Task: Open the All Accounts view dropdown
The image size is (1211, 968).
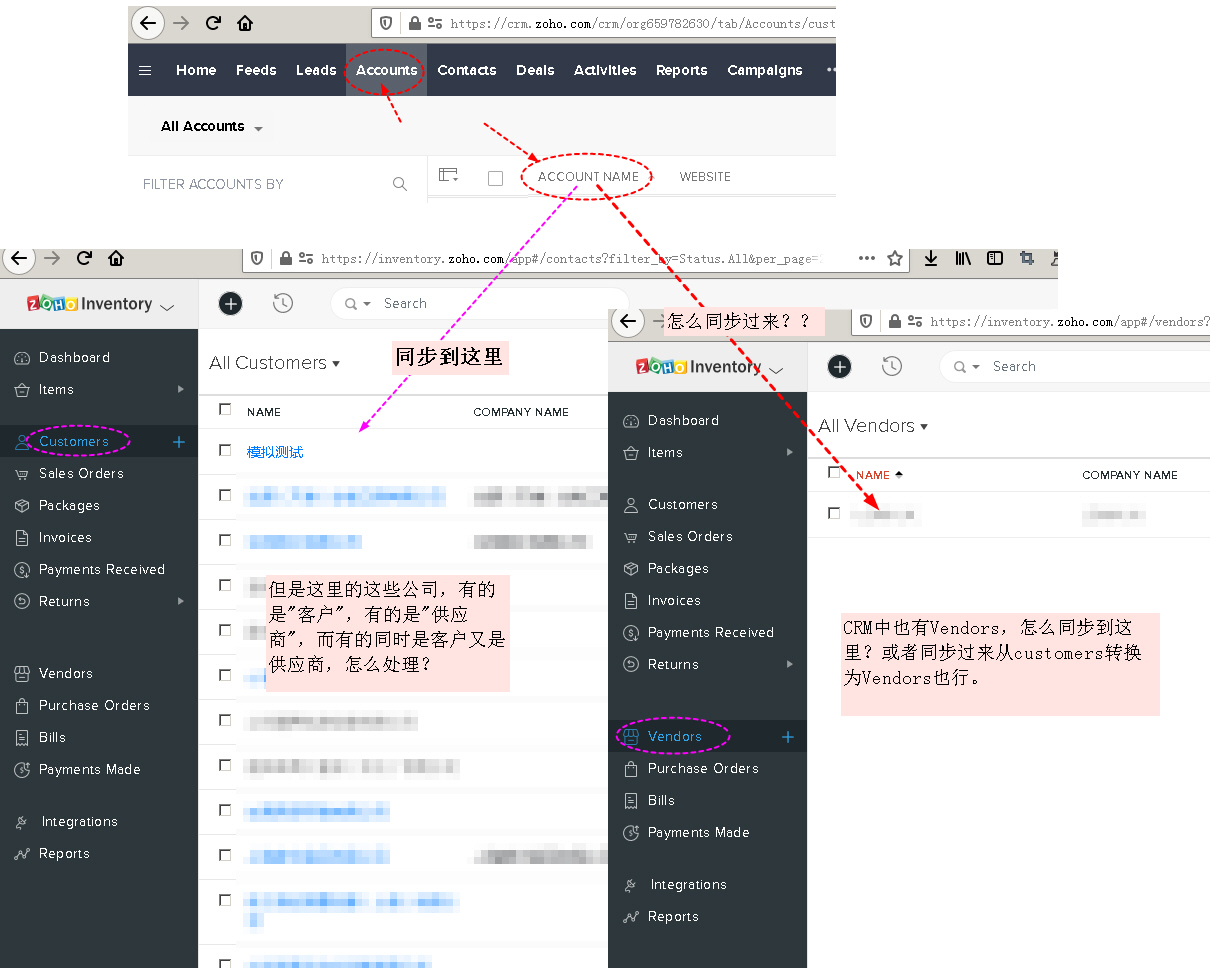Action: [211, 127]
